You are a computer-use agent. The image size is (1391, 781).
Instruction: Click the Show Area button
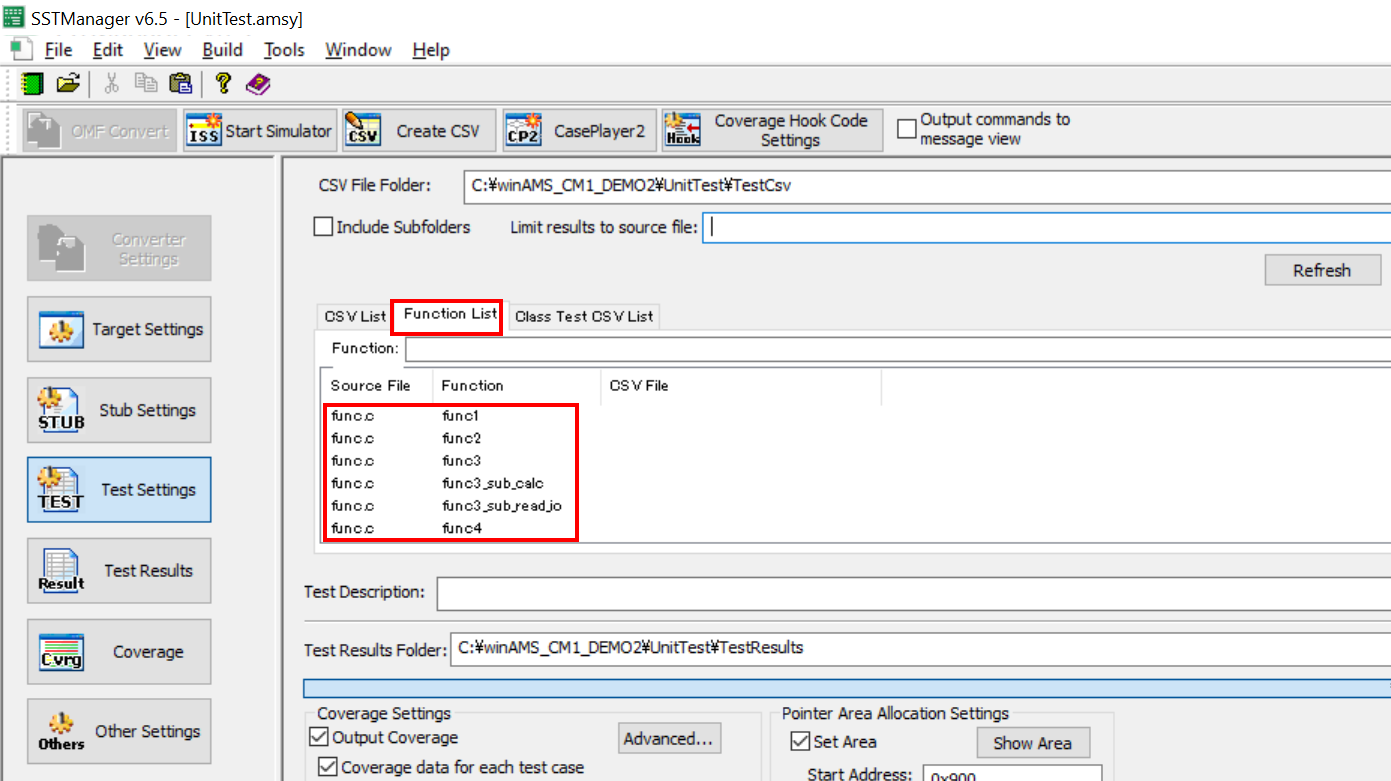pos(1033,743)
